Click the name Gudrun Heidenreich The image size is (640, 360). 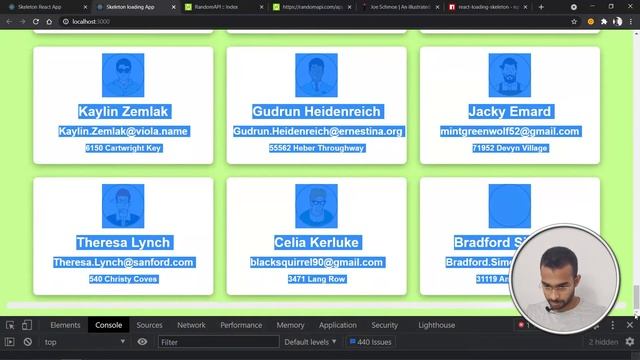316,111
